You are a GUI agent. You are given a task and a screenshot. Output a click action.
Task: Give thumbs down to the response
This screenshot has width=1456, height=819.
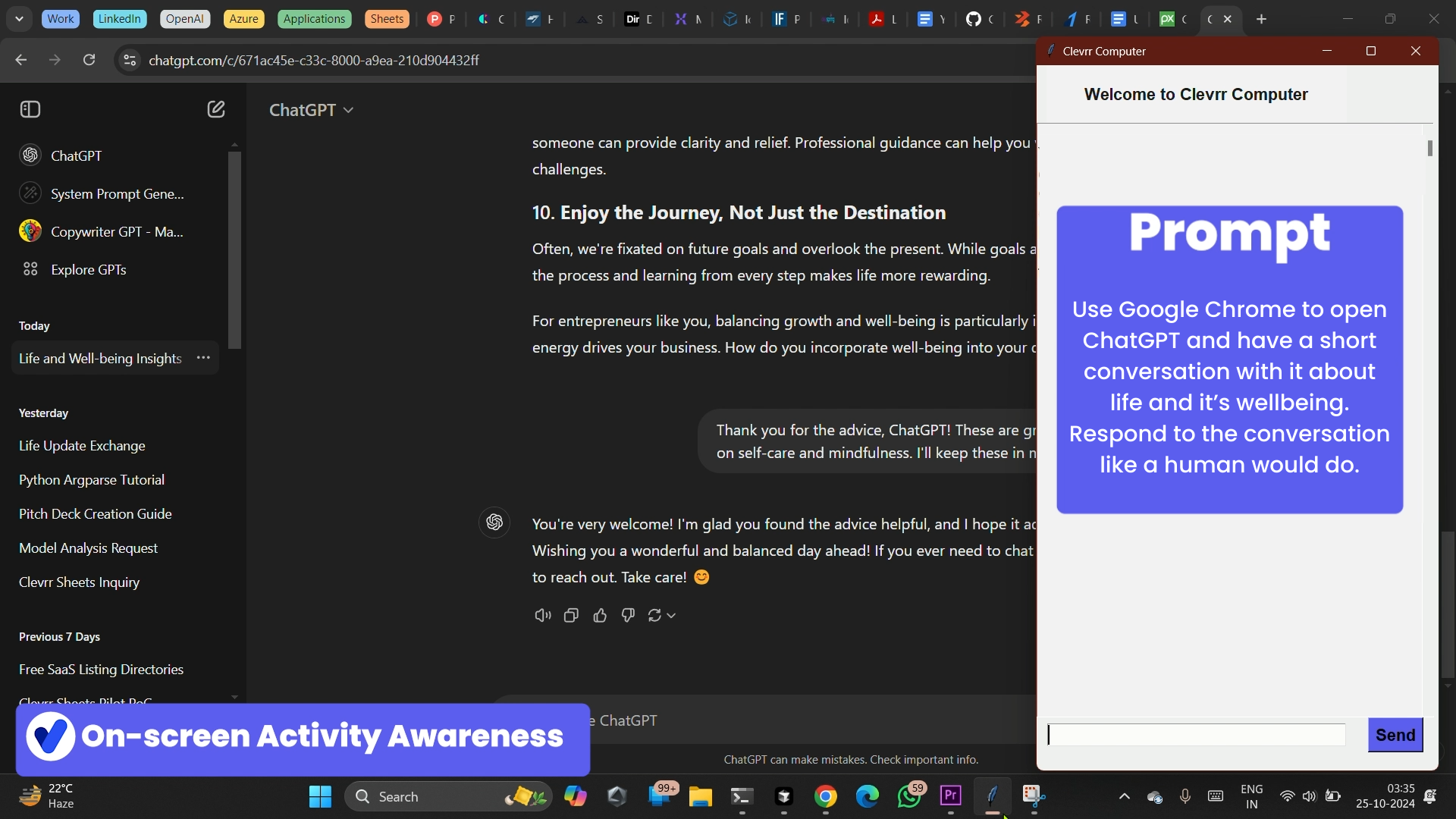point(628,616)
